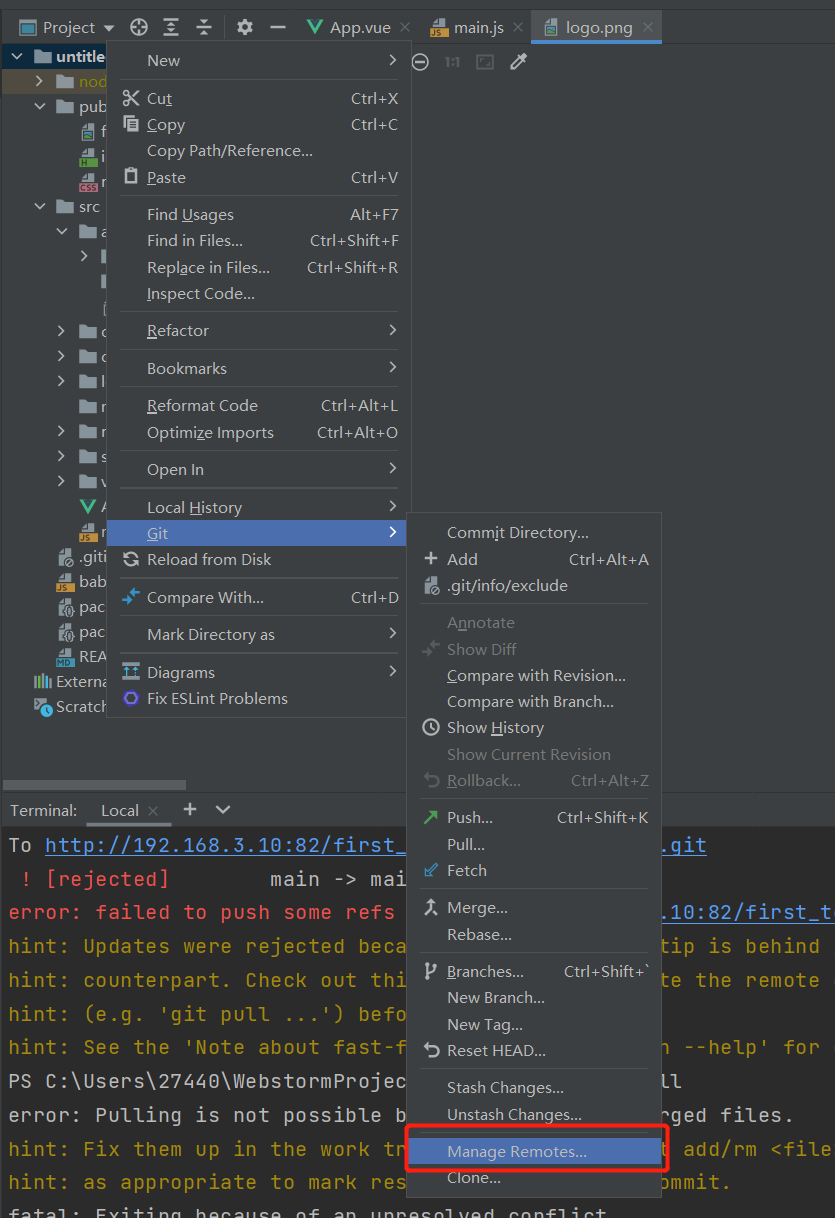Click the locate/select opened file icon
835x1218 pixels.
[x=139, y=27]
